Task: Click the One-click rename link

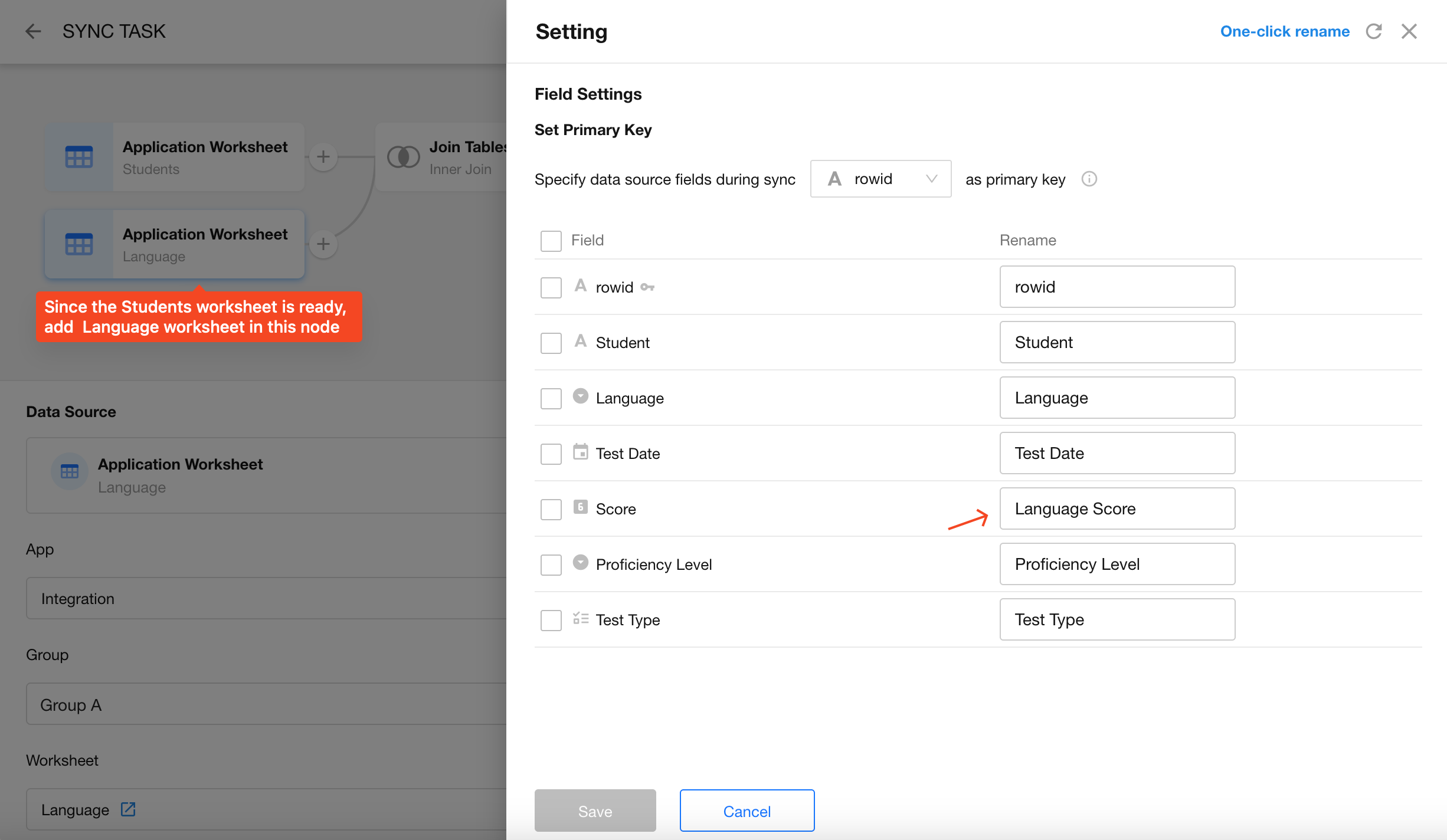Action: [1284, 31]
